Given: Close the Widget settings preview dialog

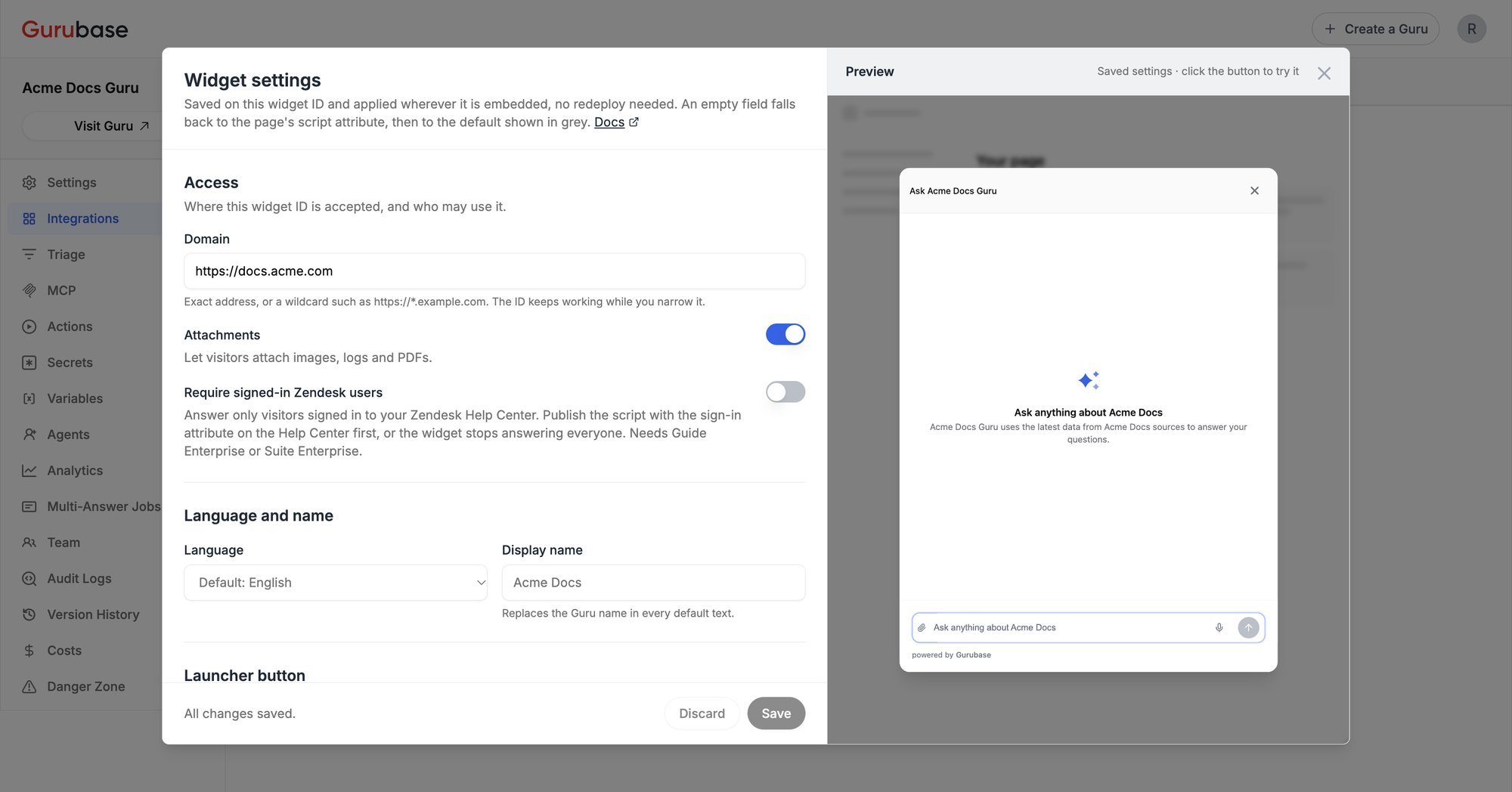Looking at the screenshot, I should (1324, 73).
